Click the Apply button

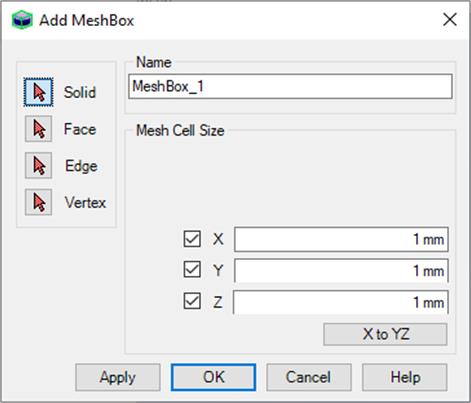click(x=118, y=377)
